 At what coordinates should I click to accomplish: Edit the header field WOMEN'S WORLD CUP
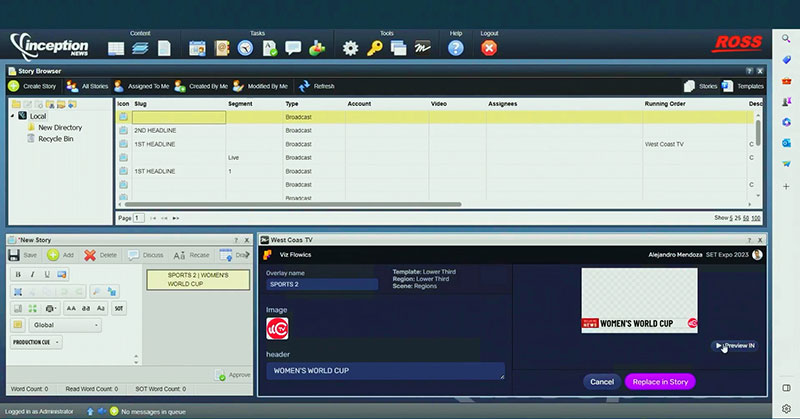pyautogui.click(x=385, y=371)
